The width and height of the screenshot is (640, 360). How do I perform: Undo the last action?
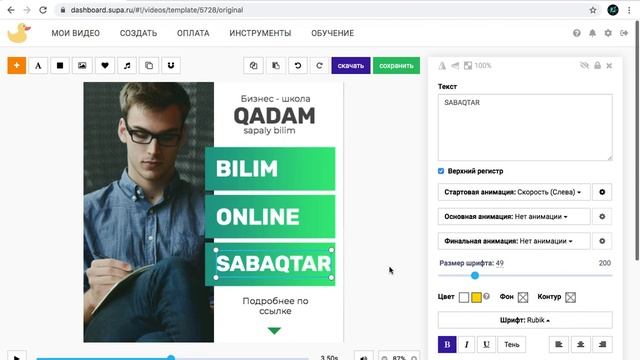pos(298,65)
